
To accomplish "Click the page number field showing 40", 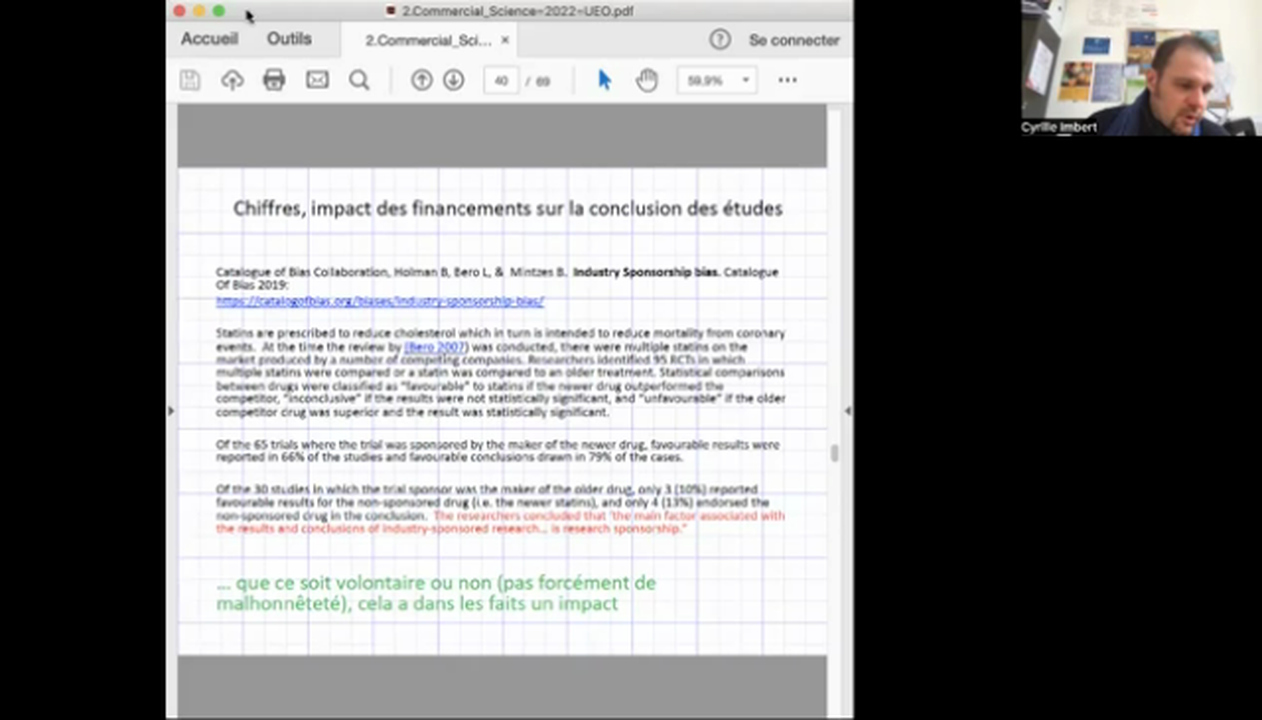I will point(501,80).
